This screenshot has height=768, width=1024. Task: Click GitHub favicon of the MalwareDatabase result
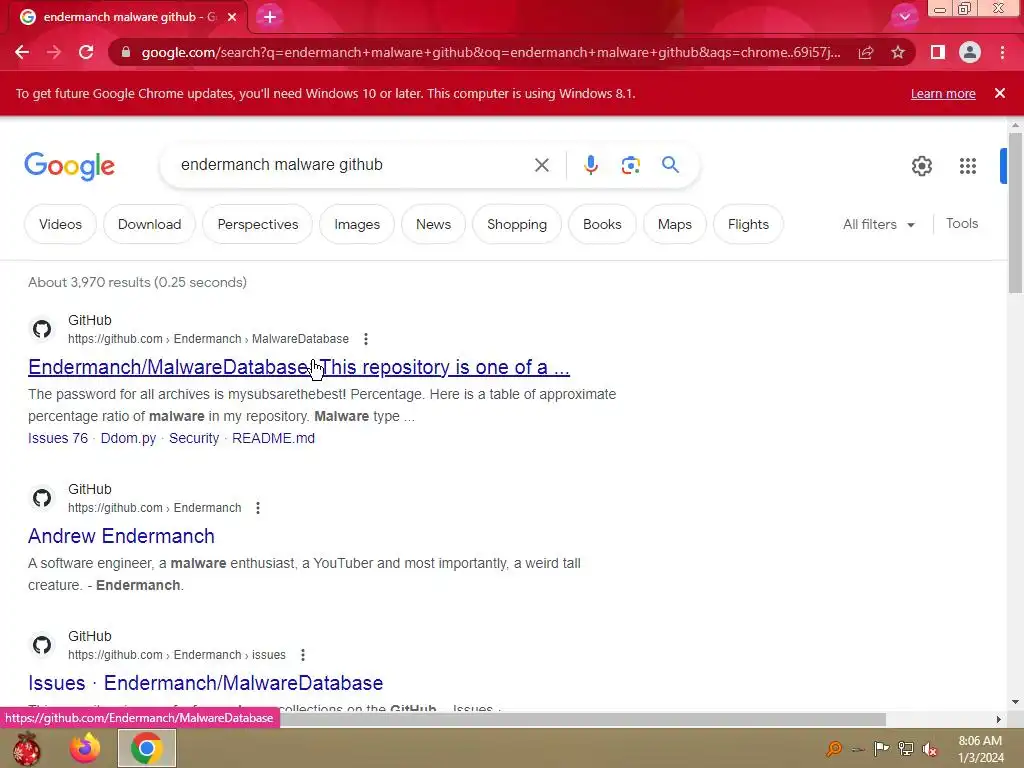42,328
